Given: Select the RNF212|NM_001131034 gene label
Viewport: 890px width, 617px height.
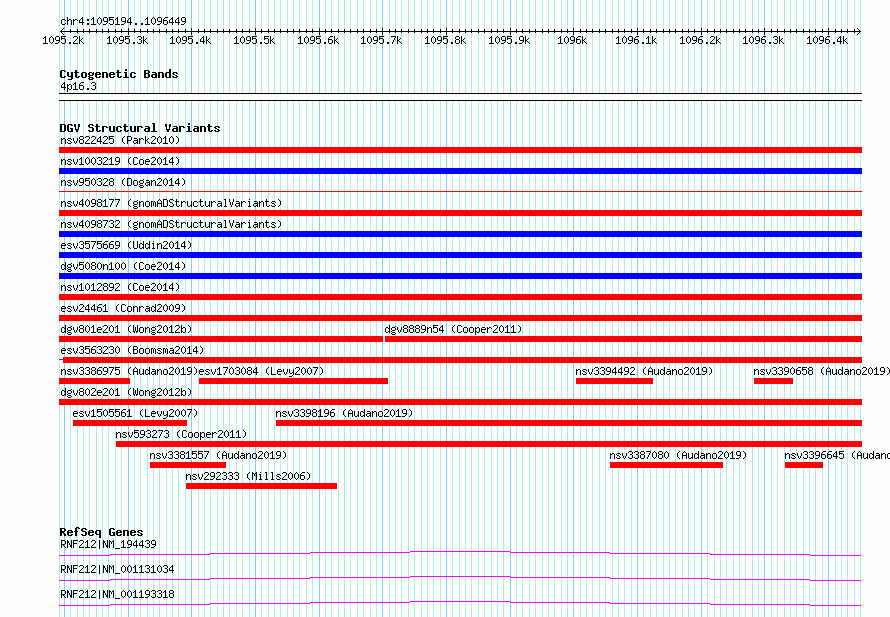Looking at the screenshot, I should [117, 569].
